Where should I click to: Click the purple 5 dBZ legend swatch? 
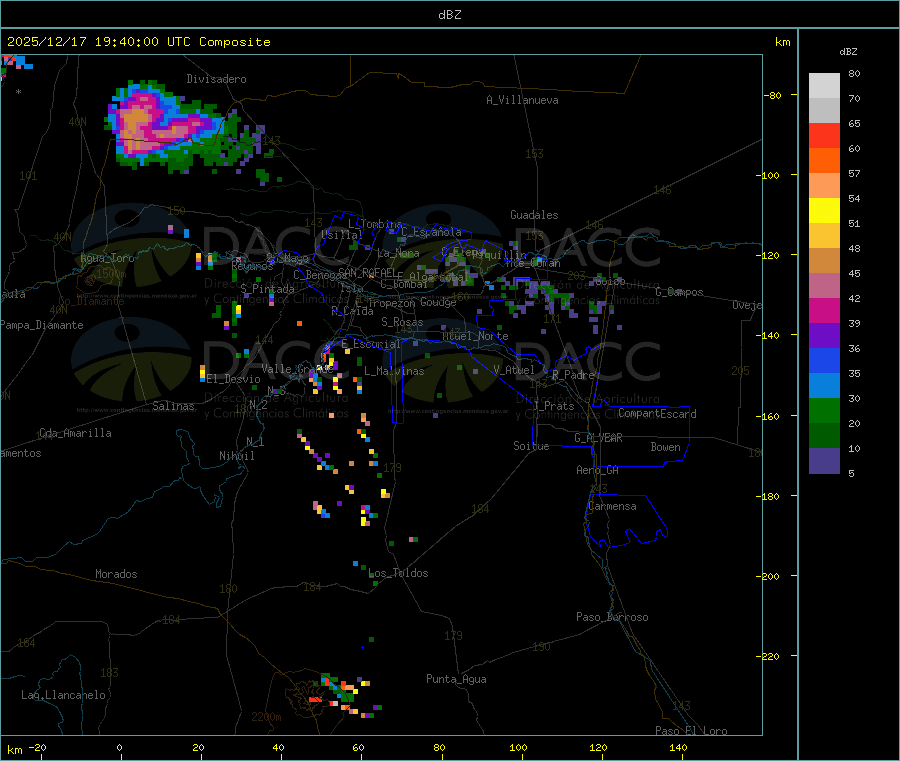pyautogui.click(x=824, y=461)
